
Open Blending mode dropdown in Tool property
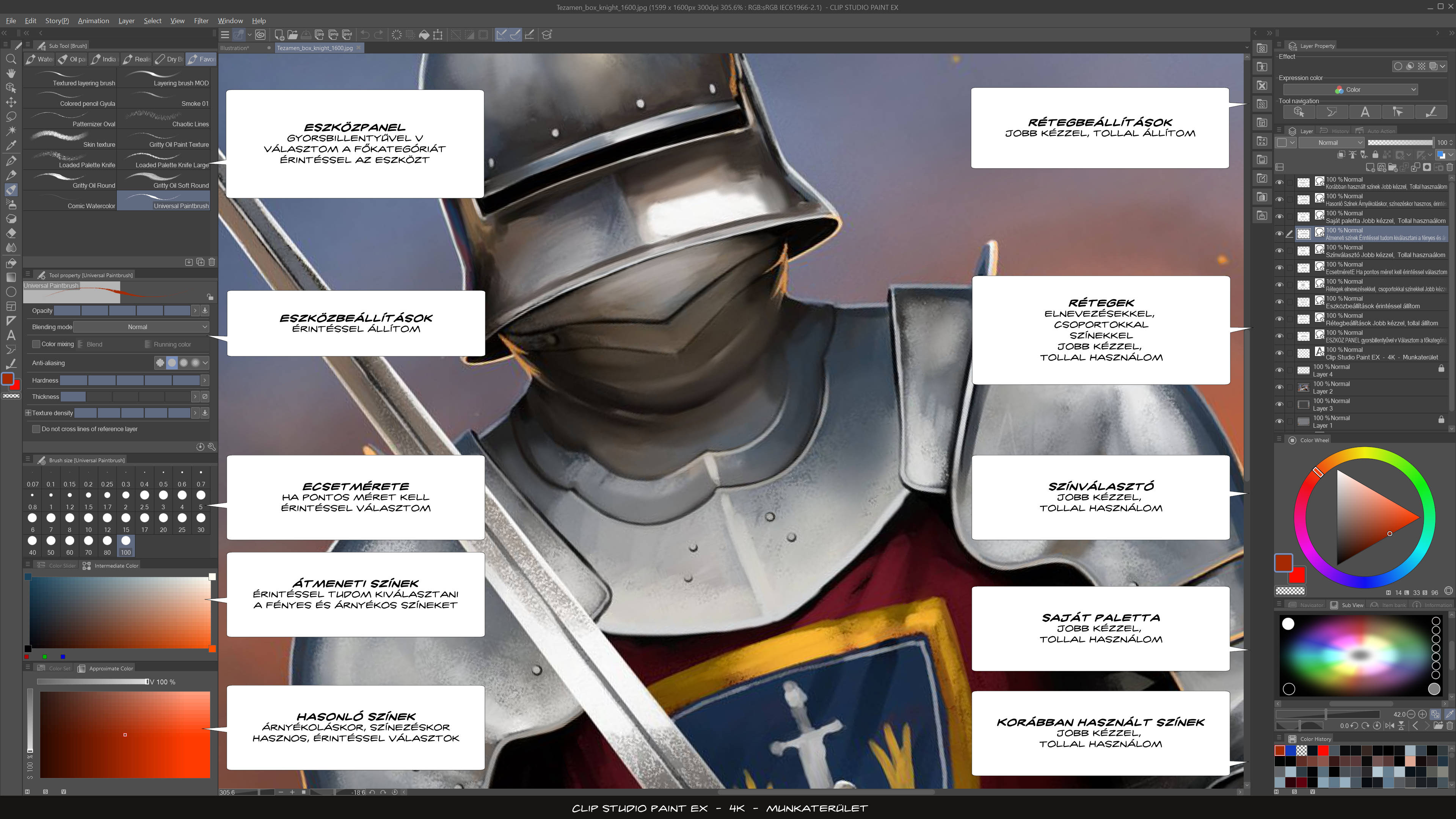click(x=141, y=327)
